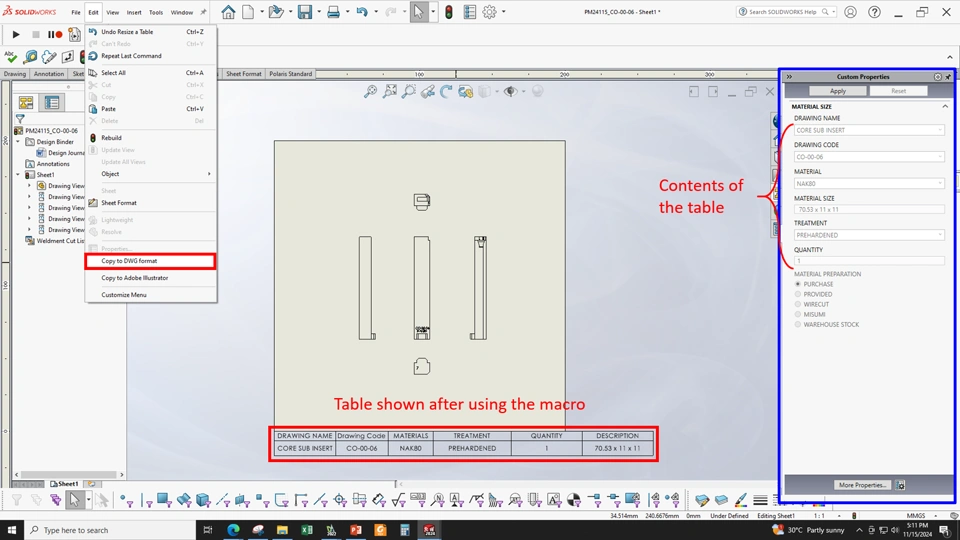This screenshot has width=960, height=540.
Task: Open the Options gear icon
Action: tap(489, 12)
